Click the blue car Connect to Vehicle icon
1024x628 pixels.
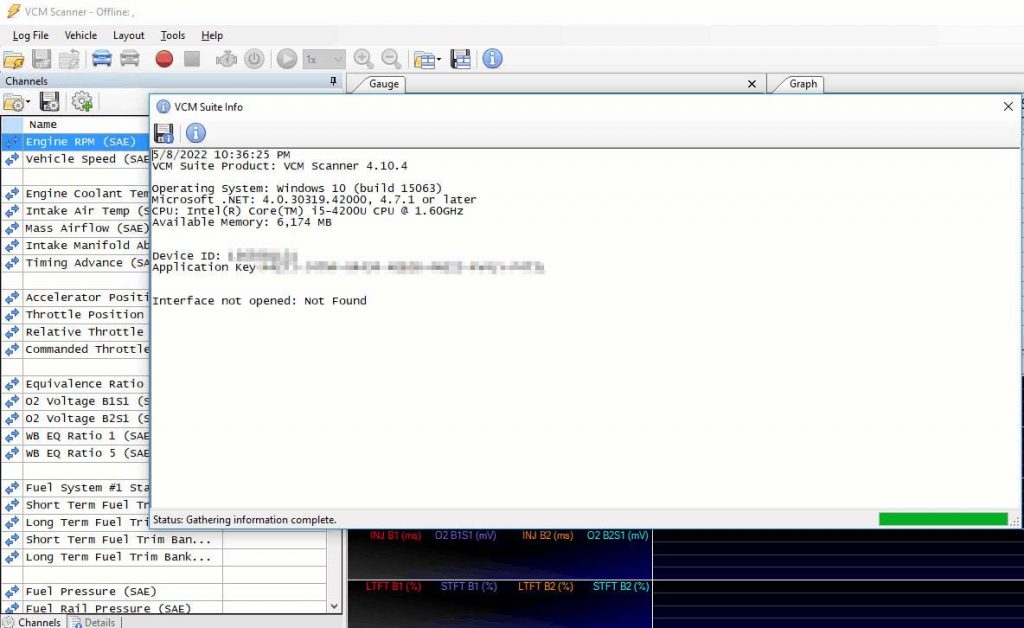[x=101, y=59]
